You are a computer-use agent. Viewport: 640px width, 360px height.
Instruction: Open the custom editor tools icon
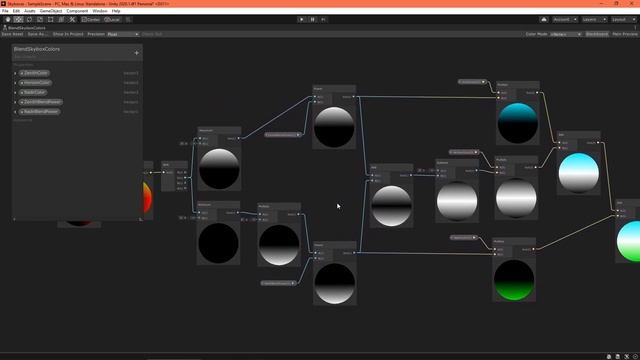(72, 20)
